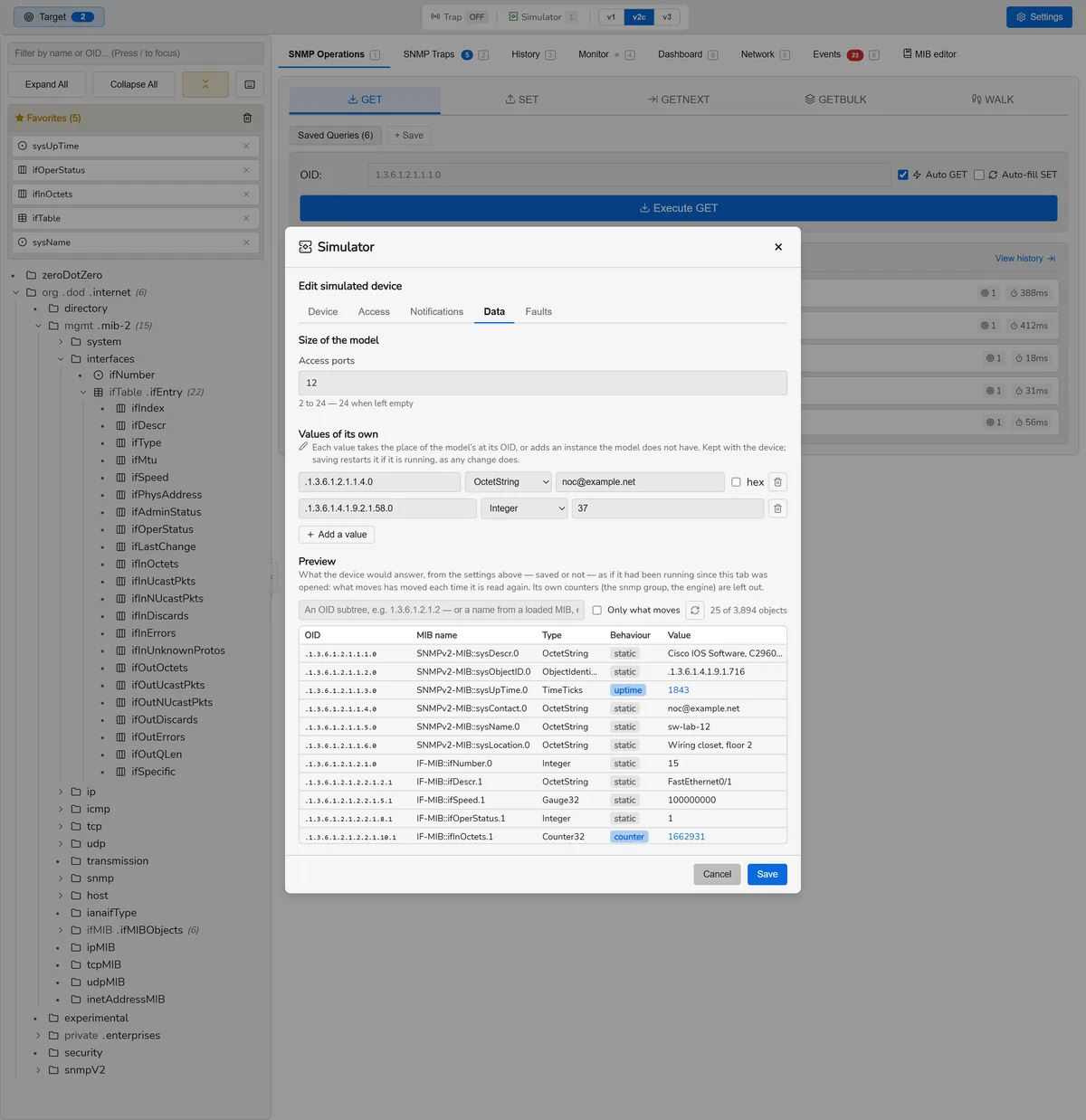Screen dimensions: 1086x1120
Task: Click the Access ports input field
Action: coord(543,383)
